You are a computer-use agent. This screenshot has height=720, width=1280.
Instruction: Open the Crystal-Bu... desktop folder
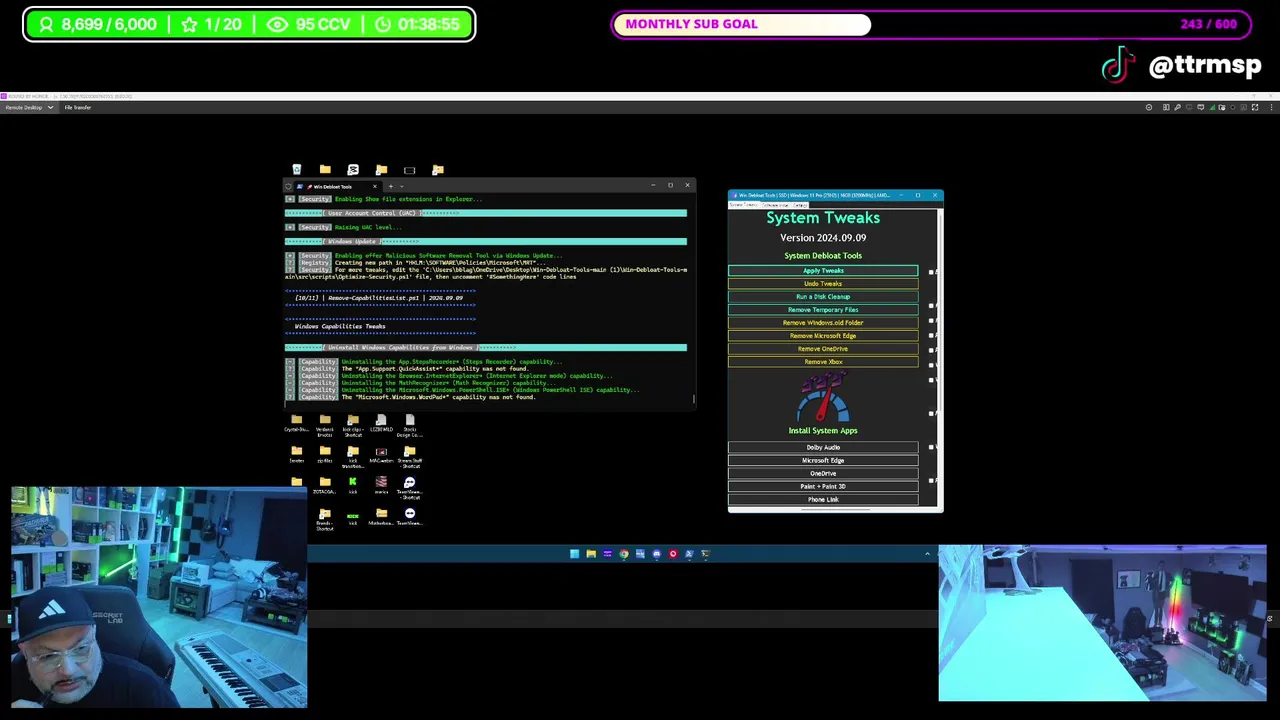296,424
